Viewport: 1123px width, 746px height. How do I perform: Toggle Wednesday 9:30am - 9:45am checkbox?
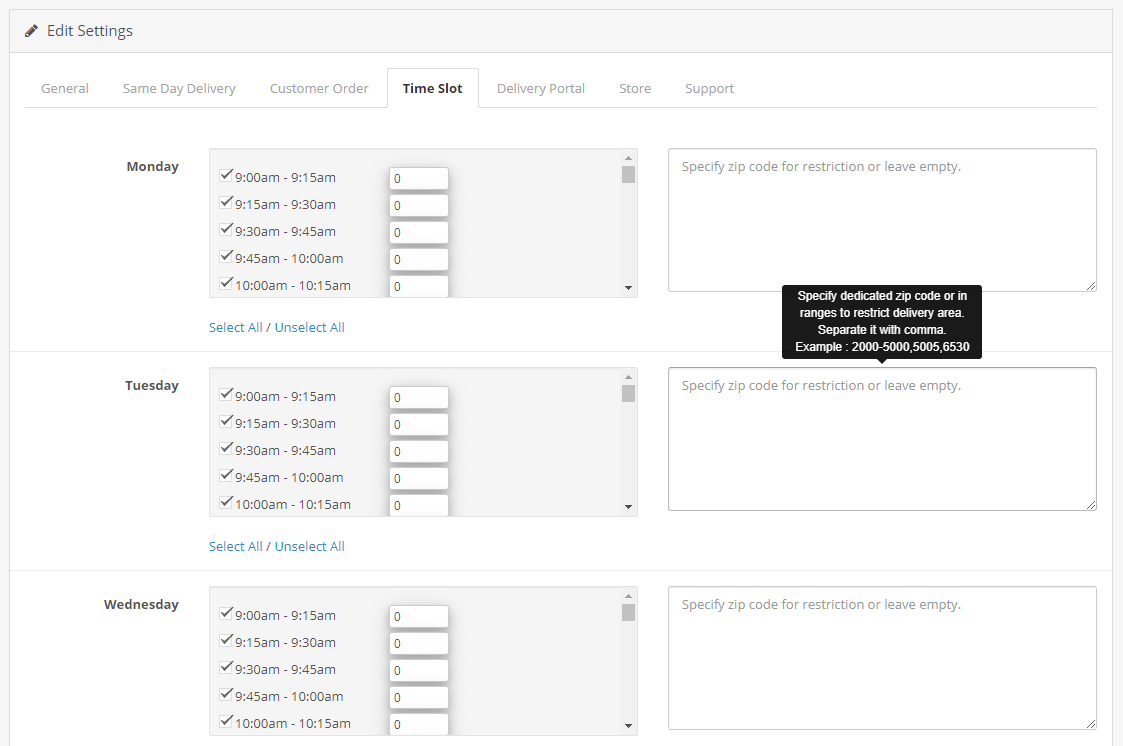(x=226, y=667)
